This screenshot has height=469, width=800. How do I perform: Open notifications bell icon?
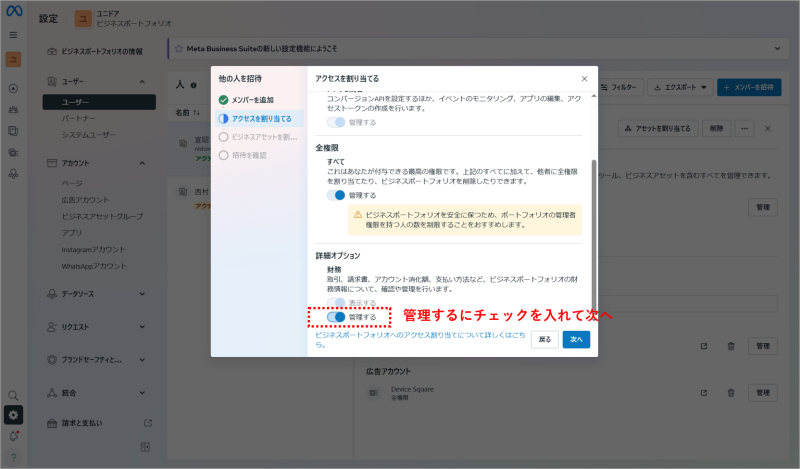tap(14, 436)
